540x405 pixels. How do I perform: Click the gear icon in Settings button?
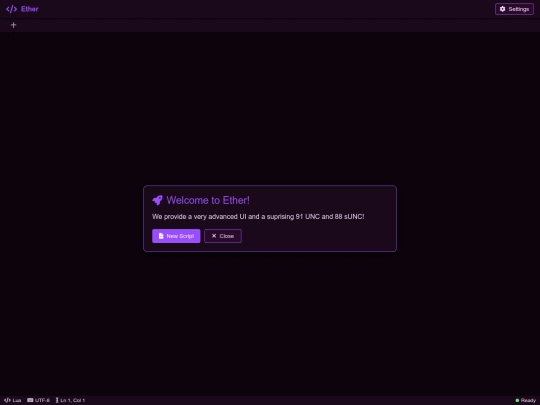502,9
